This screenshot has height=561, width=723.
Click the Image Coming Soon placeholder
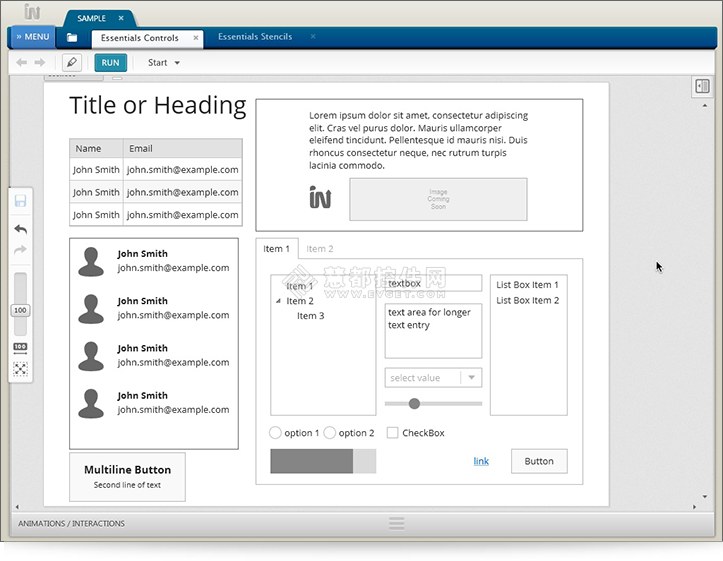click(x=438, y=199)
